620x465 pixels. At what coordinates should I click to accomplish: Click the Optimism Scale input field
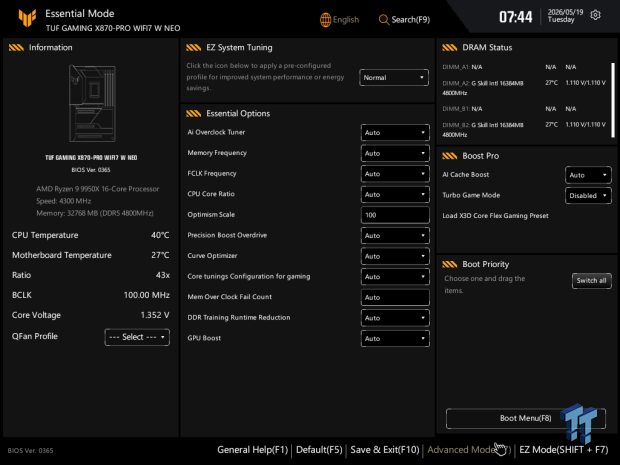click(x=395, y=215)
